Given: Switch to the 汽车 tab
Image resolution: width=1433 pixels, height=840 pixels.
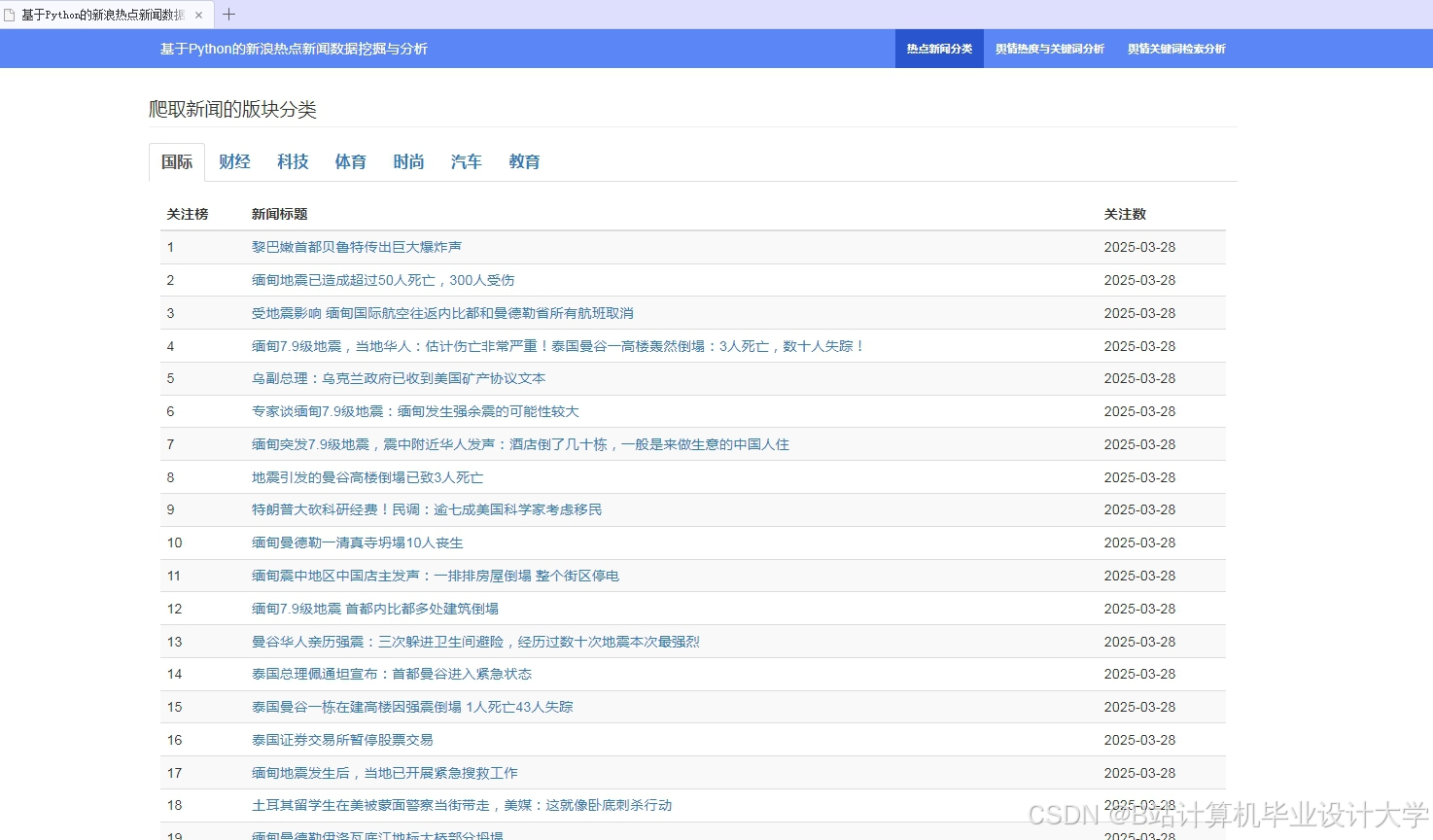Looking at the screenshot, I should point(466,161).
